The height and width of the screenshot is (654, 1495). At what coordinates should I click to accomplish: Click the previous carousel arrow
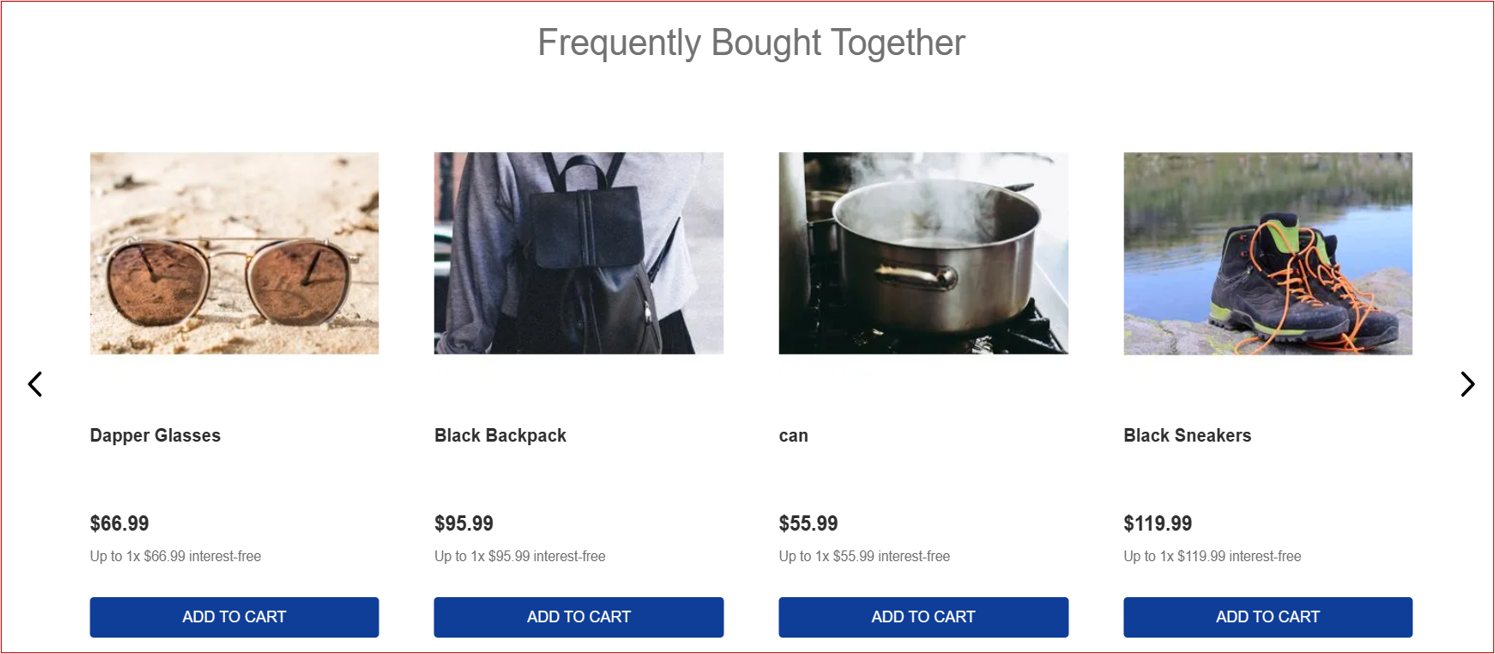click(35, 384)
